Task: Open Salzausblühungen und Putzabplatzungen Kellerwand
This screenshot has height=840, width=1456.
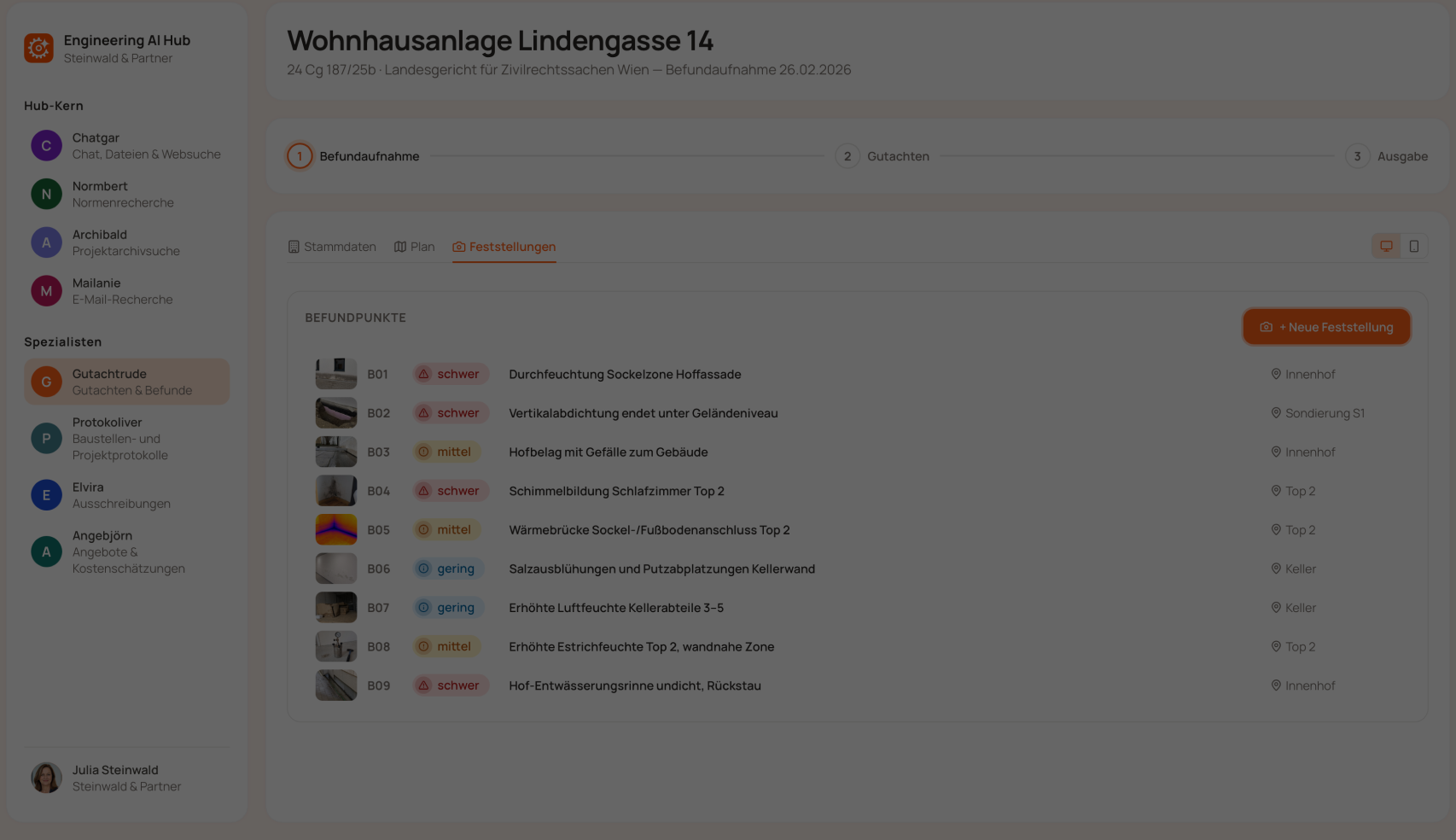Action: [662, 569]
